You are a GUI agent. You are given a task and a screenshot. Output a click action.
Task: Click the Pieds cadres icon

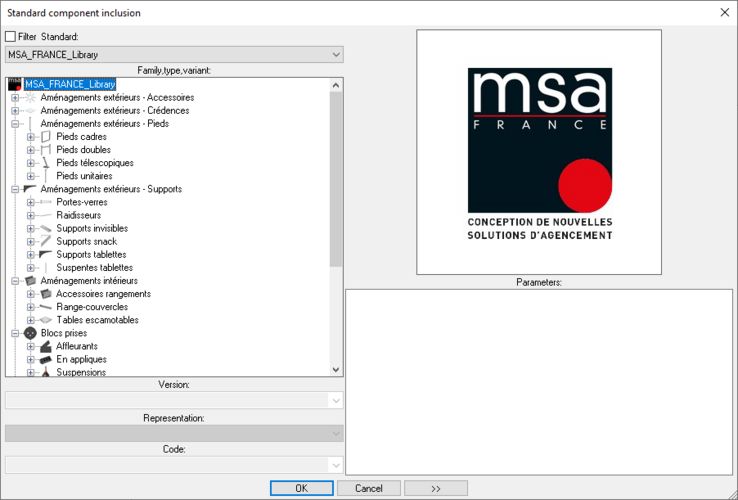coord(45,137)
